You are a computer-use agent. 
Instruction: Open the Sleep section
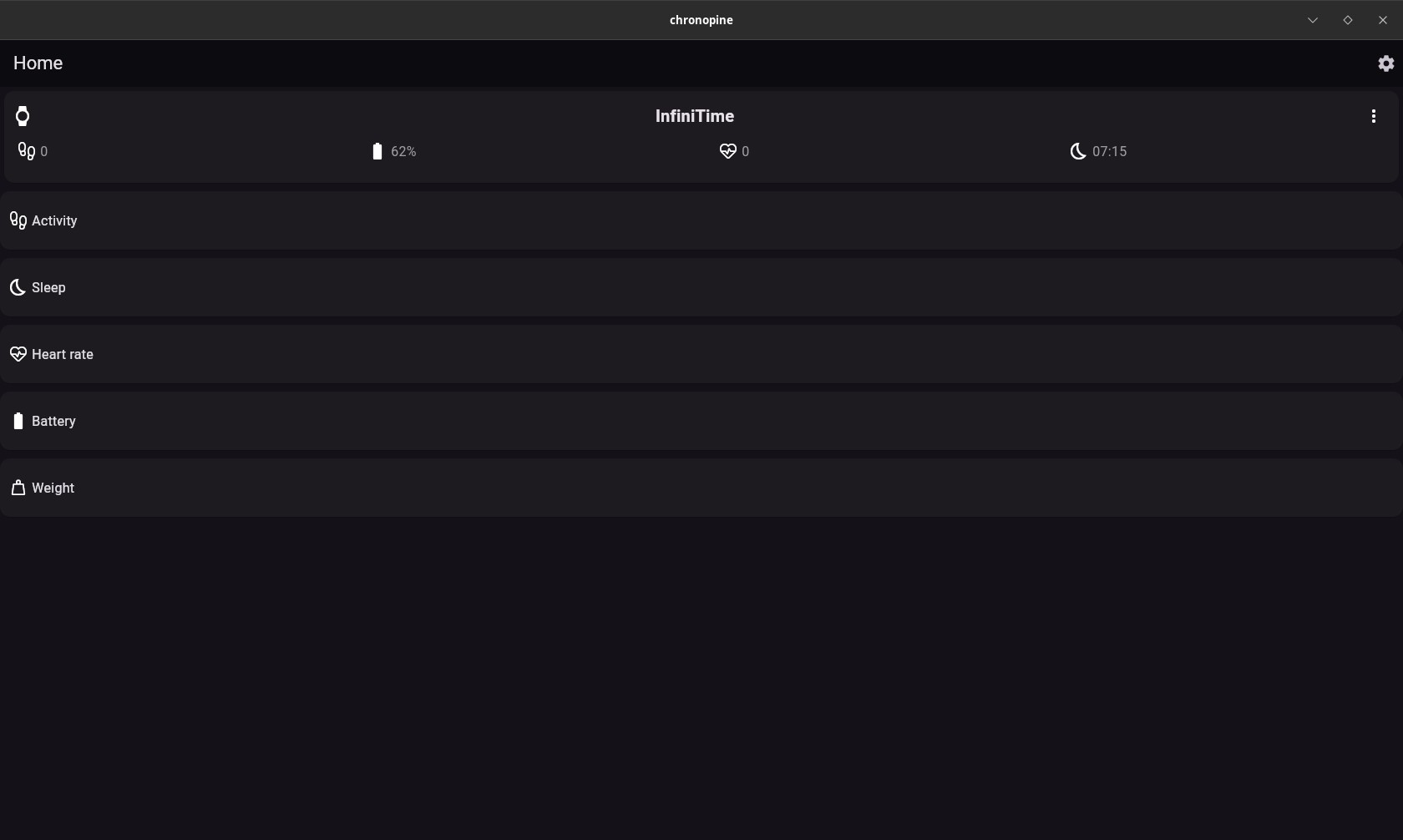click(x=701, y=287)
